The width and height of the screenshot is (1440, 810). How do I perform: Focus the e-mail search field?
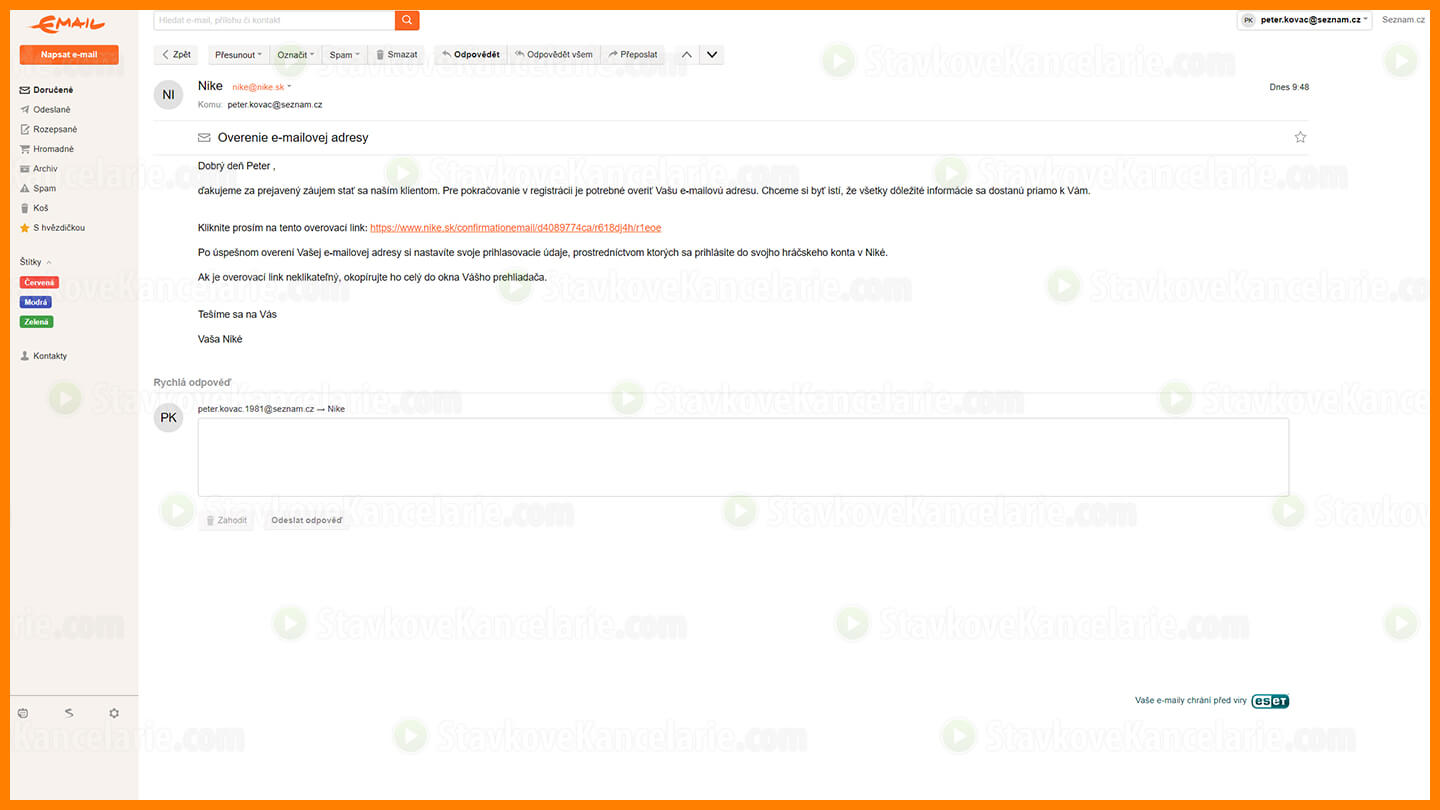click(275, 20)
